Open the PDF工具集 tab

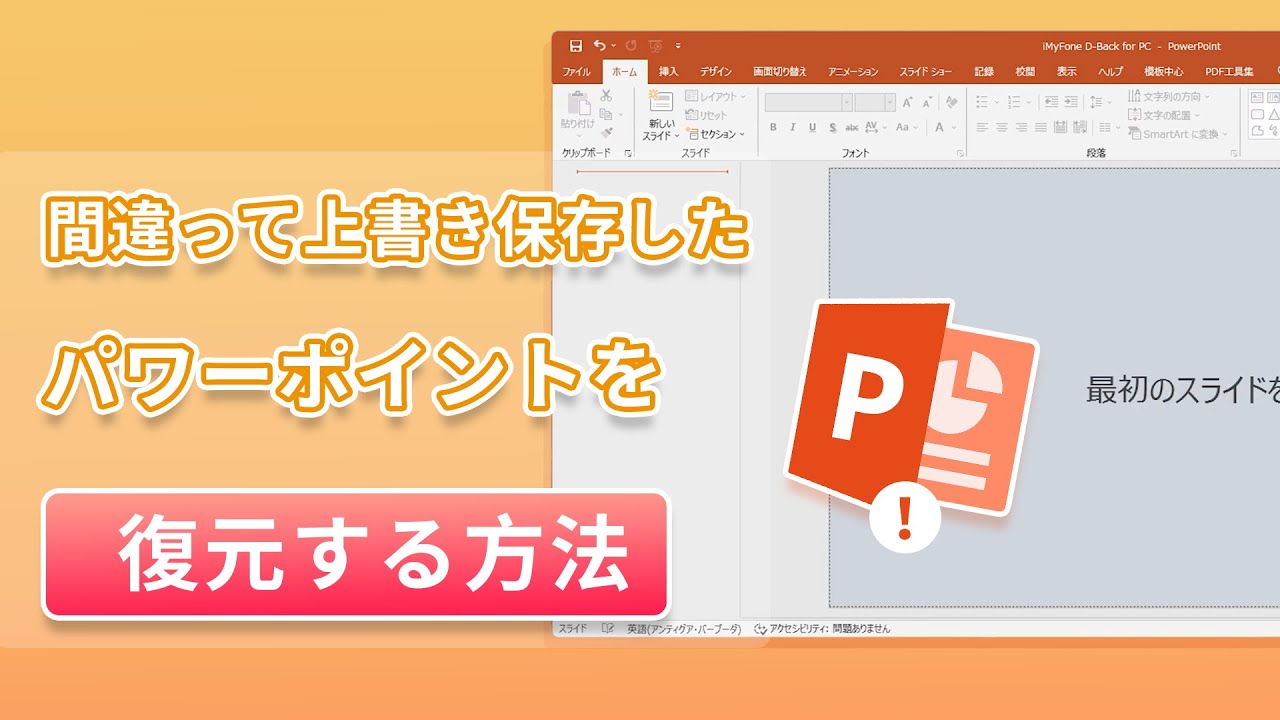[1229, 72]
